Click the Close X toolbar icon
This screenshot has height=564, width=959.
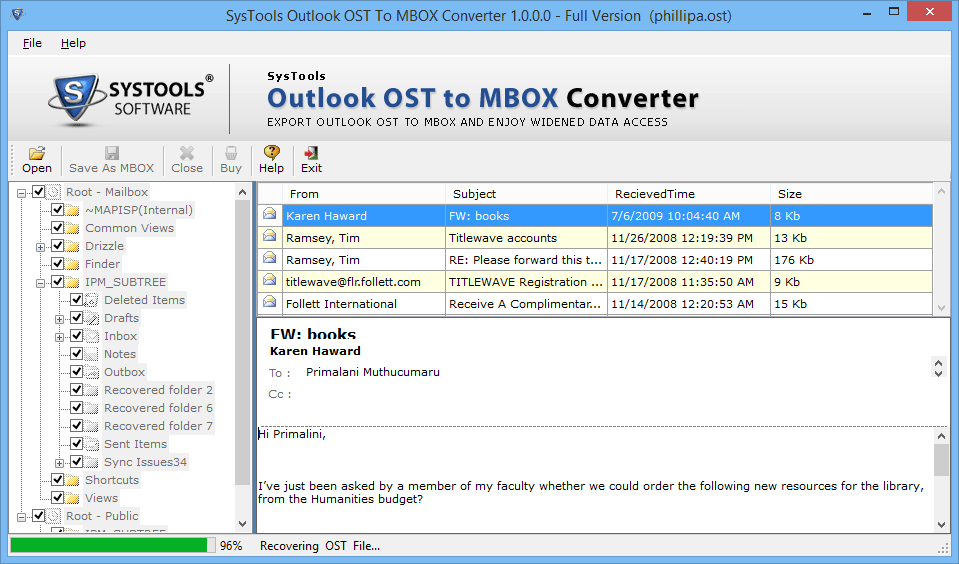tap(187, 152)
